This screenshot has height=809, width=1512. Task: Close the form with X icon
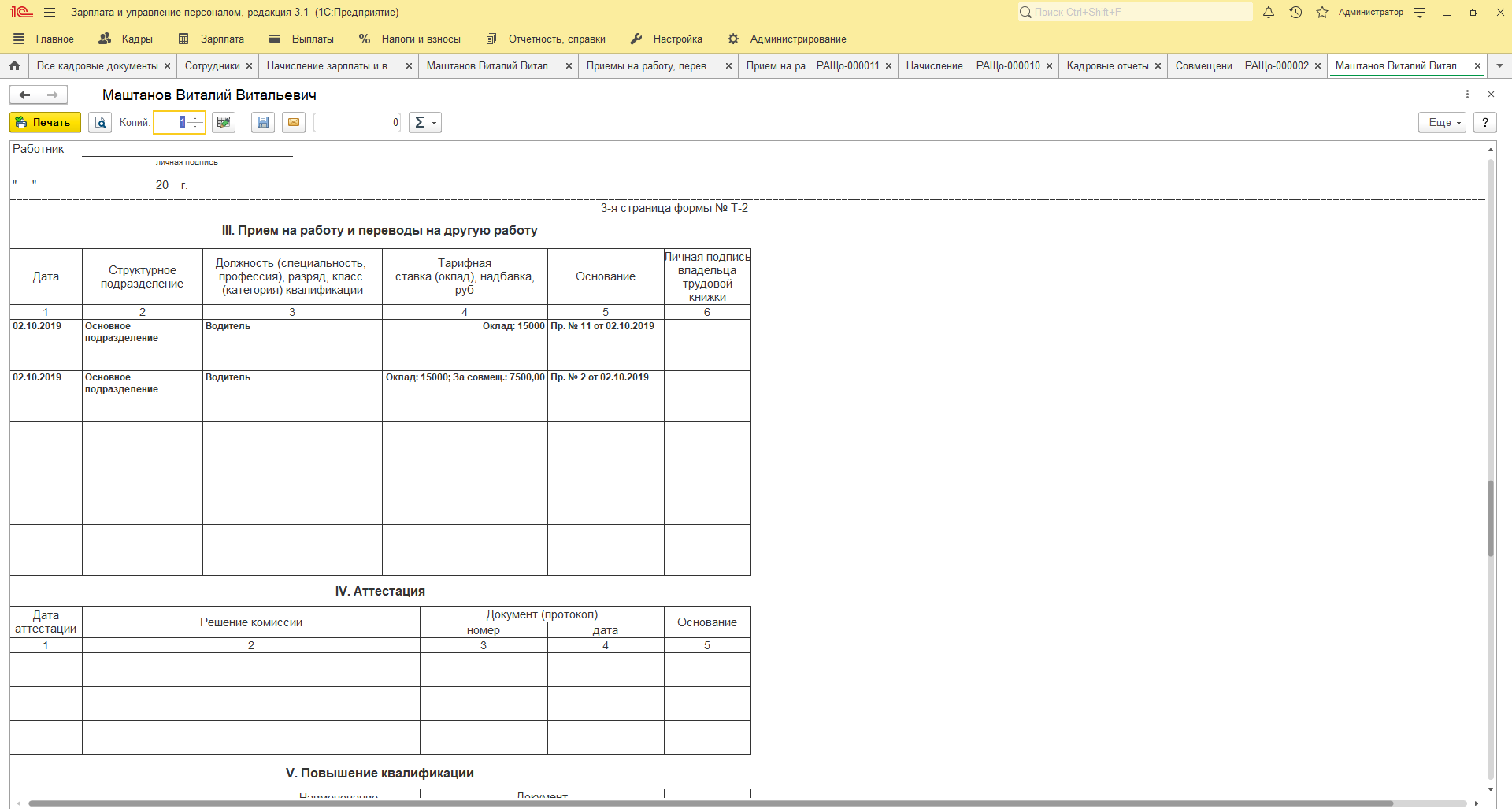point(1491,95)
